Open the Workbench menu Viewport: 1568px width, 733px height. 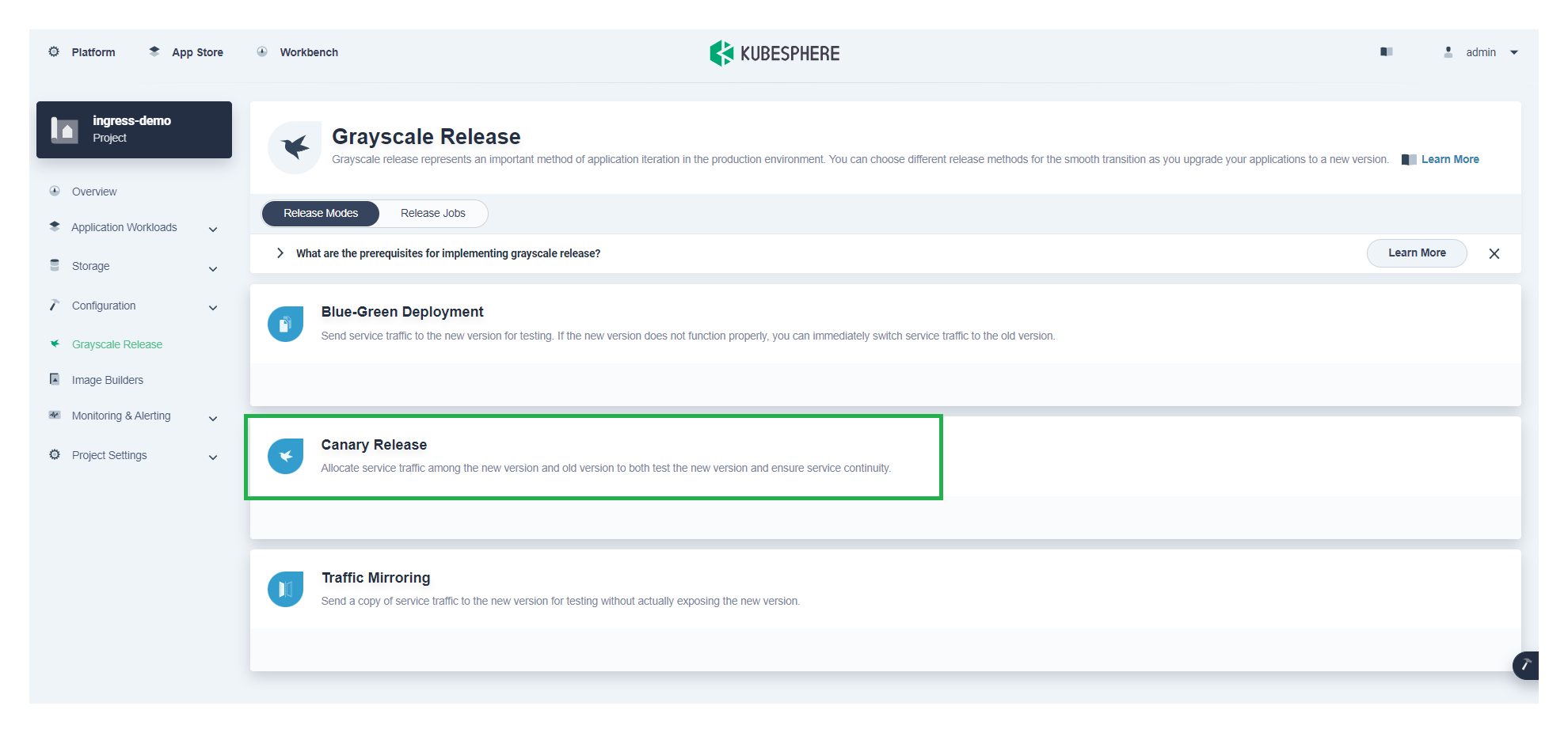point(309,52)
